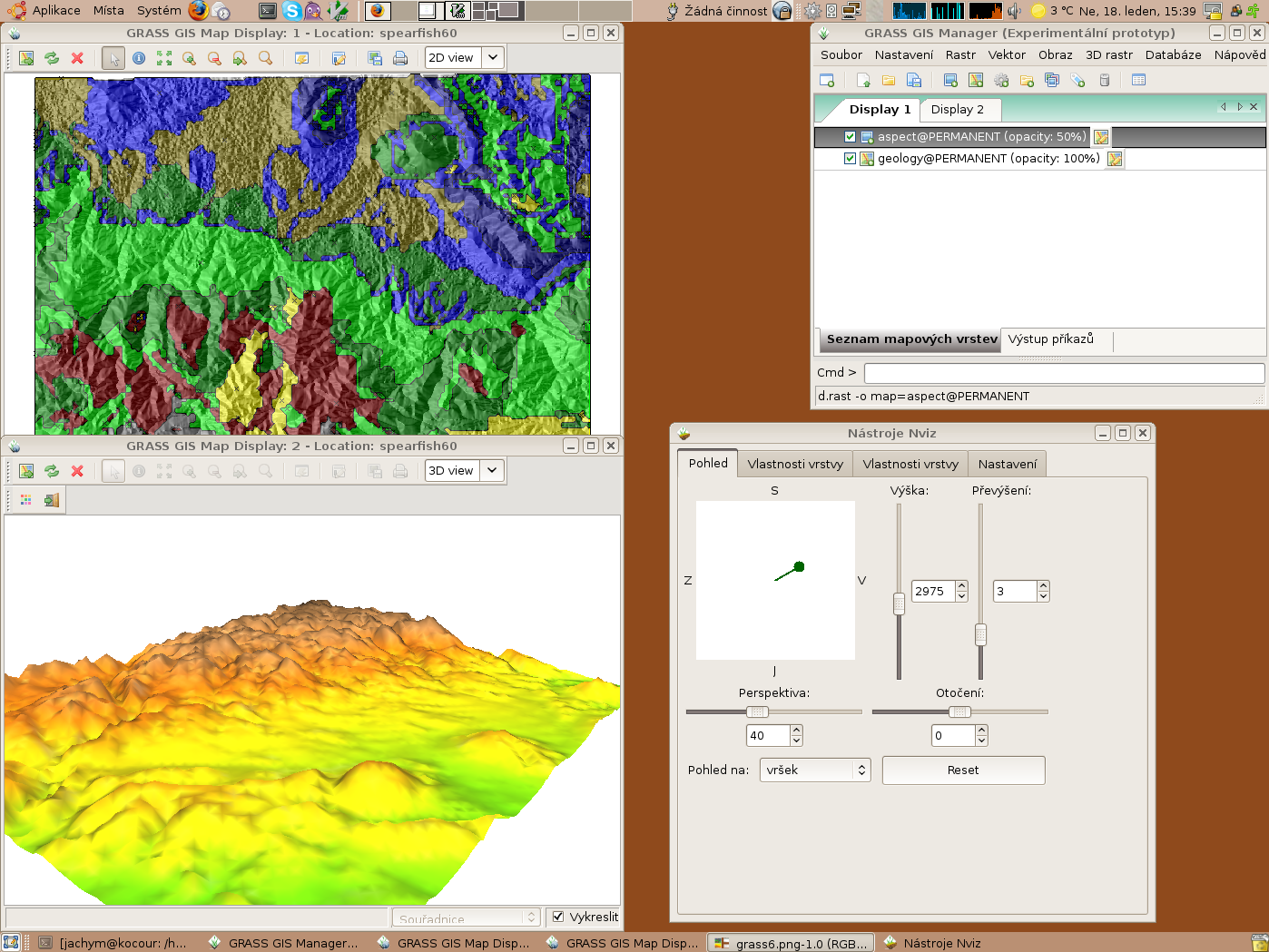Start a new display in GIS Manager toolbar
Viewport: 1269px width, 952px height.
827,81
